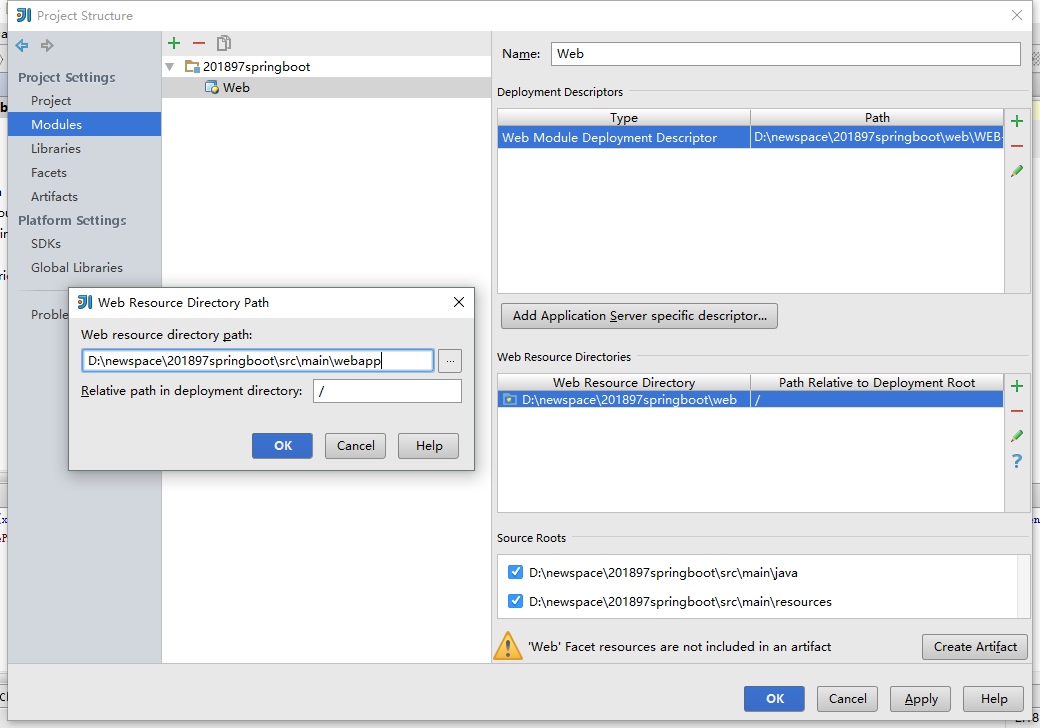The image size is (1040, 728).
Task: Click the Create Artifact button
Action: pos(974,647)
